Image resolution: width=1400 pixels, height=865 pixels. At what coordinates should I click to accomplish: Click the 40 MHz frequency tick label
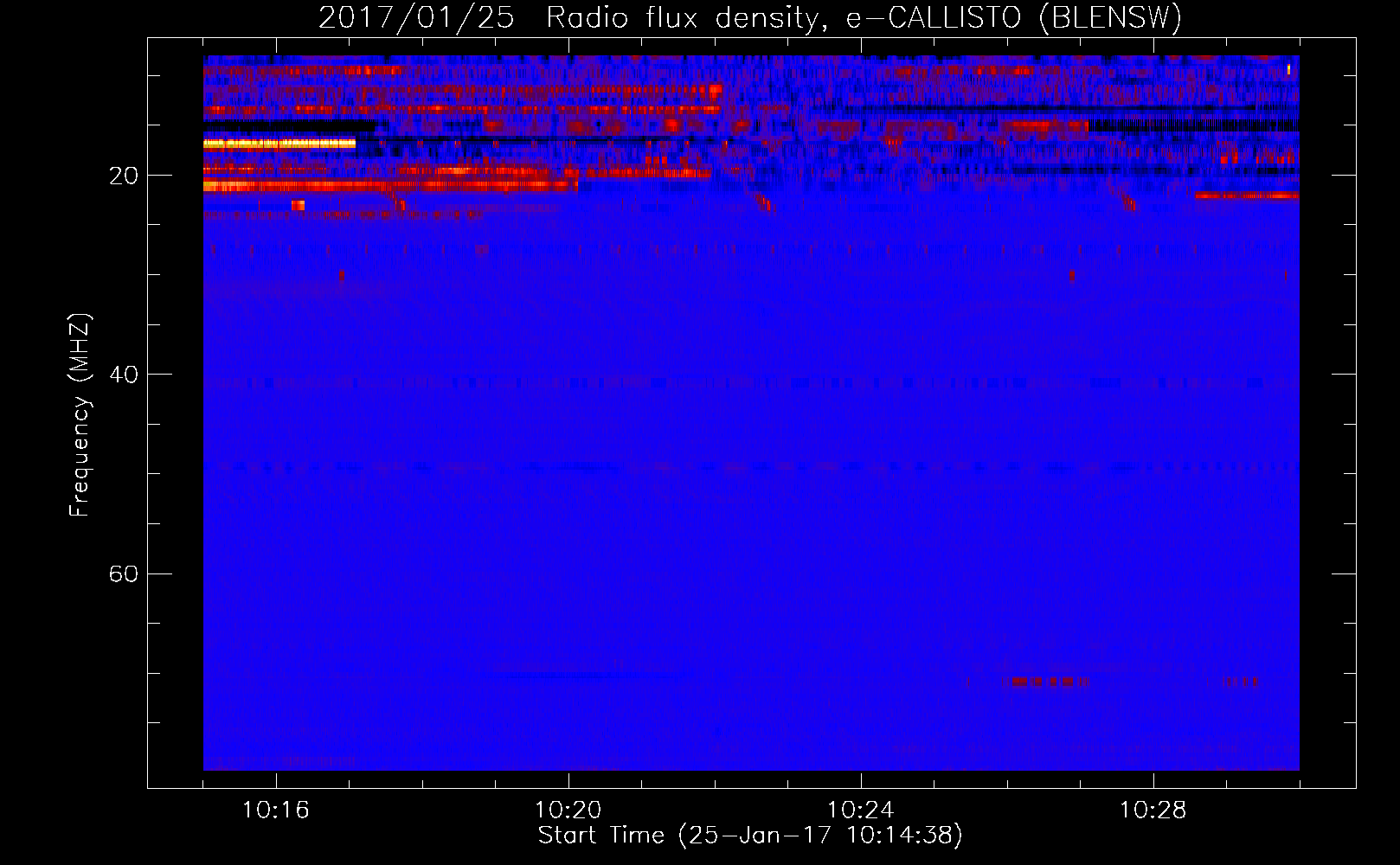pyautogui.click(x=124, y=375)
